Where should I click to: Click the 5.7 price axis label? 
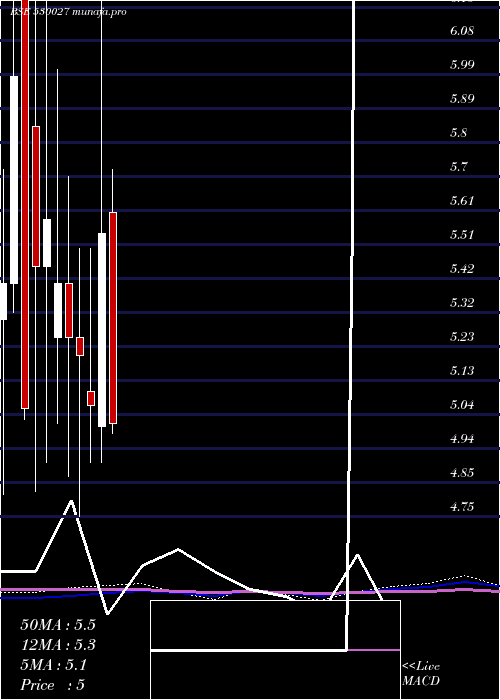(x=458, y=167)
